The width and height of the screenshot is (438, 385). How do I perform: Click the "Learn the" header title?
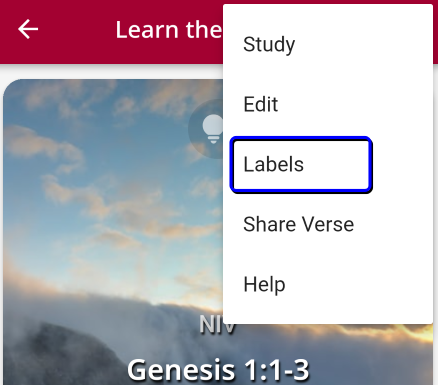(x=169, y=30)
